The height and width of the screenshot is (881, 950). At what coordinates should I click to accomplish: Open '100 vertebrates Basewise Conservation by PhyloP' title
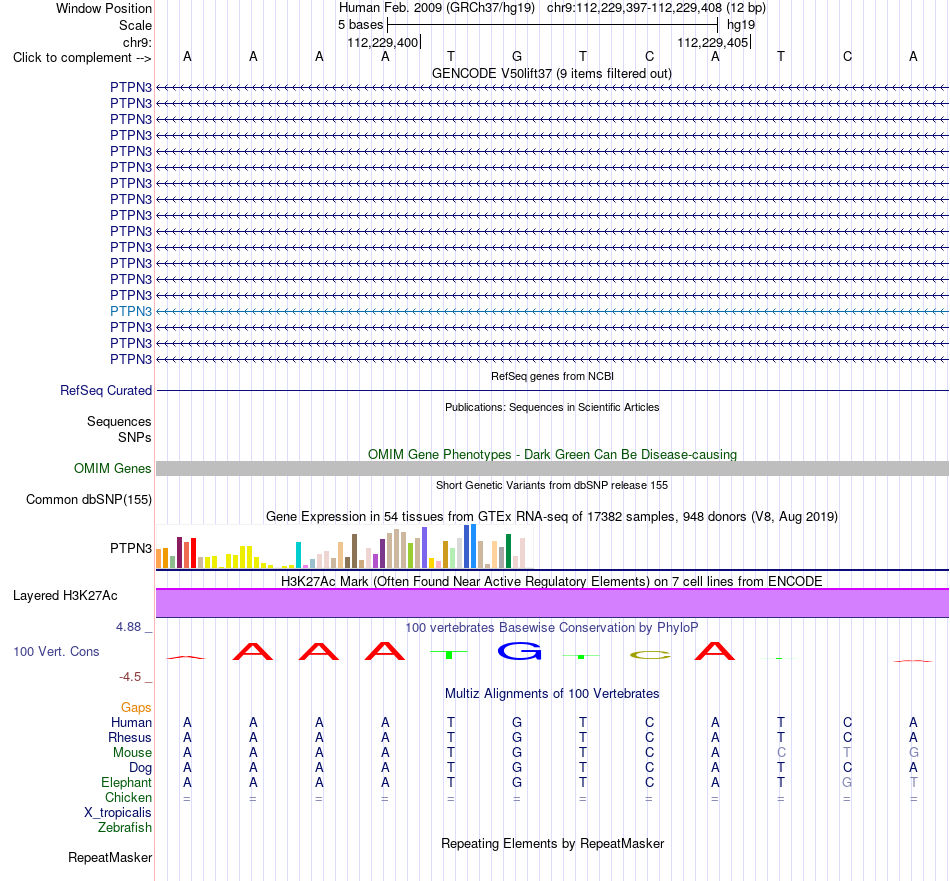tap(552, 628)
